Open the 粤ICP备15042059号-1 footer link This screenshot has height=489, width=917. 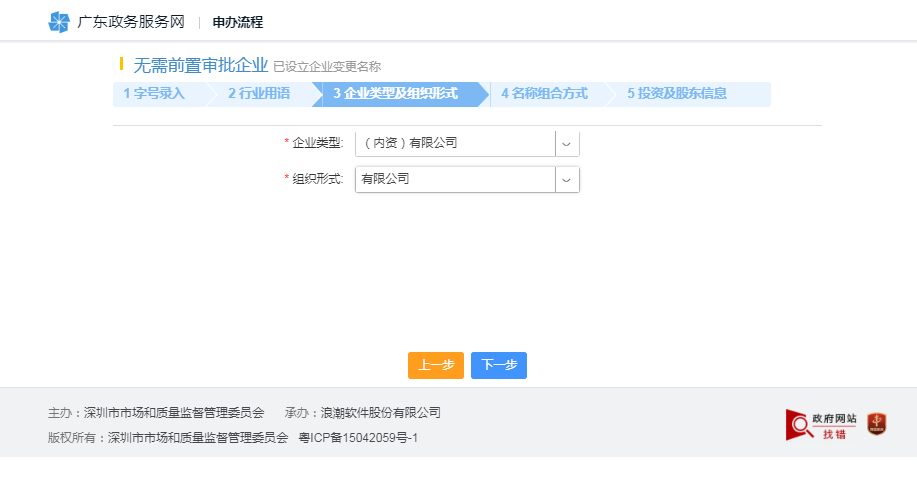pos(358,438)
